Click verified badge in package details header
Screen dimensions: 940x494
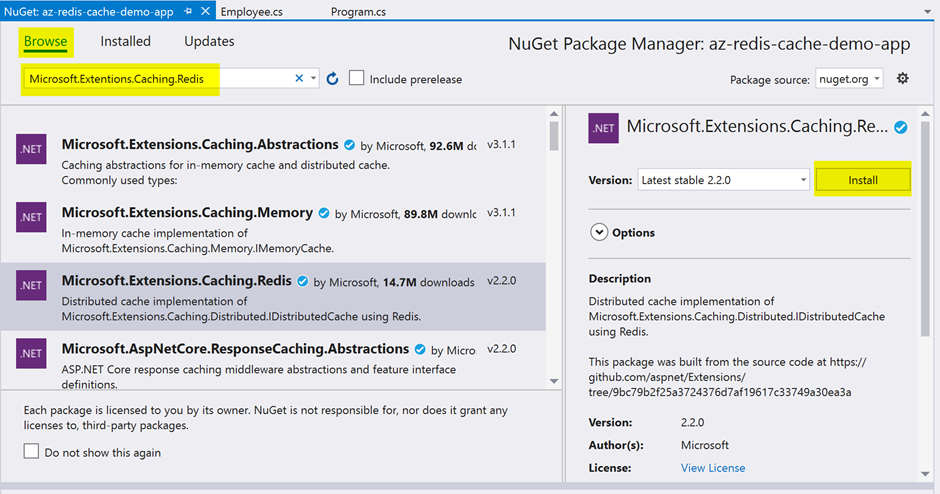pos(900,127)
